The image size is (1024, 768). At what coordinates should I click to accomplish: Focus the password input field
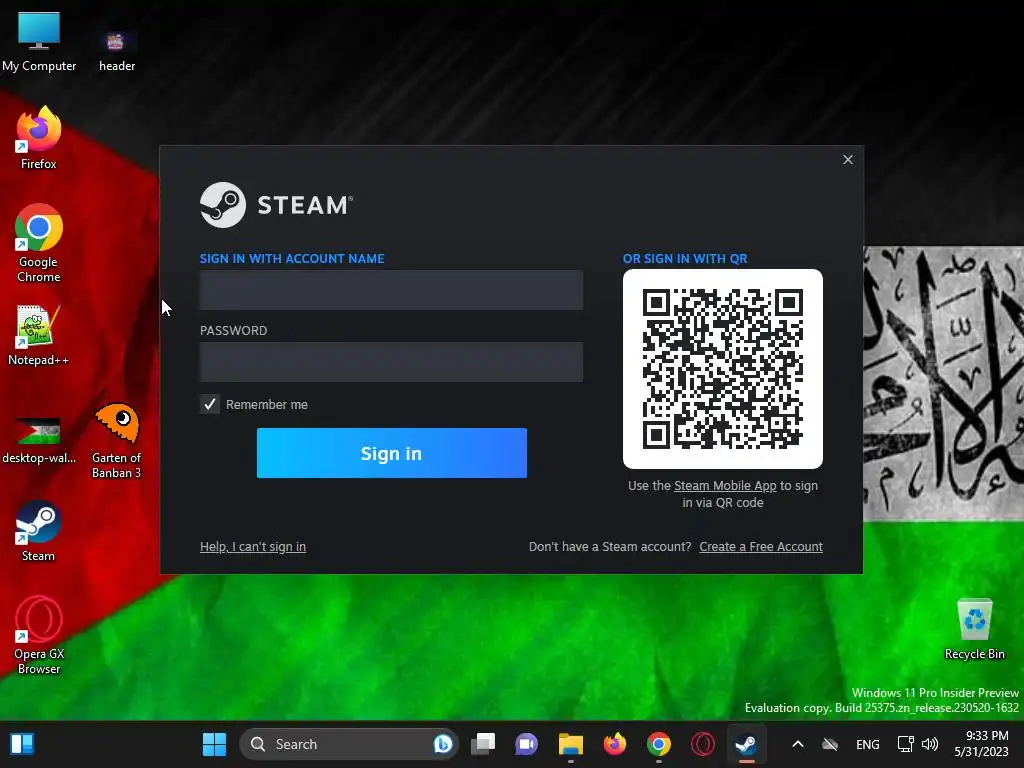pyautogui.click(x=391, y=362)
